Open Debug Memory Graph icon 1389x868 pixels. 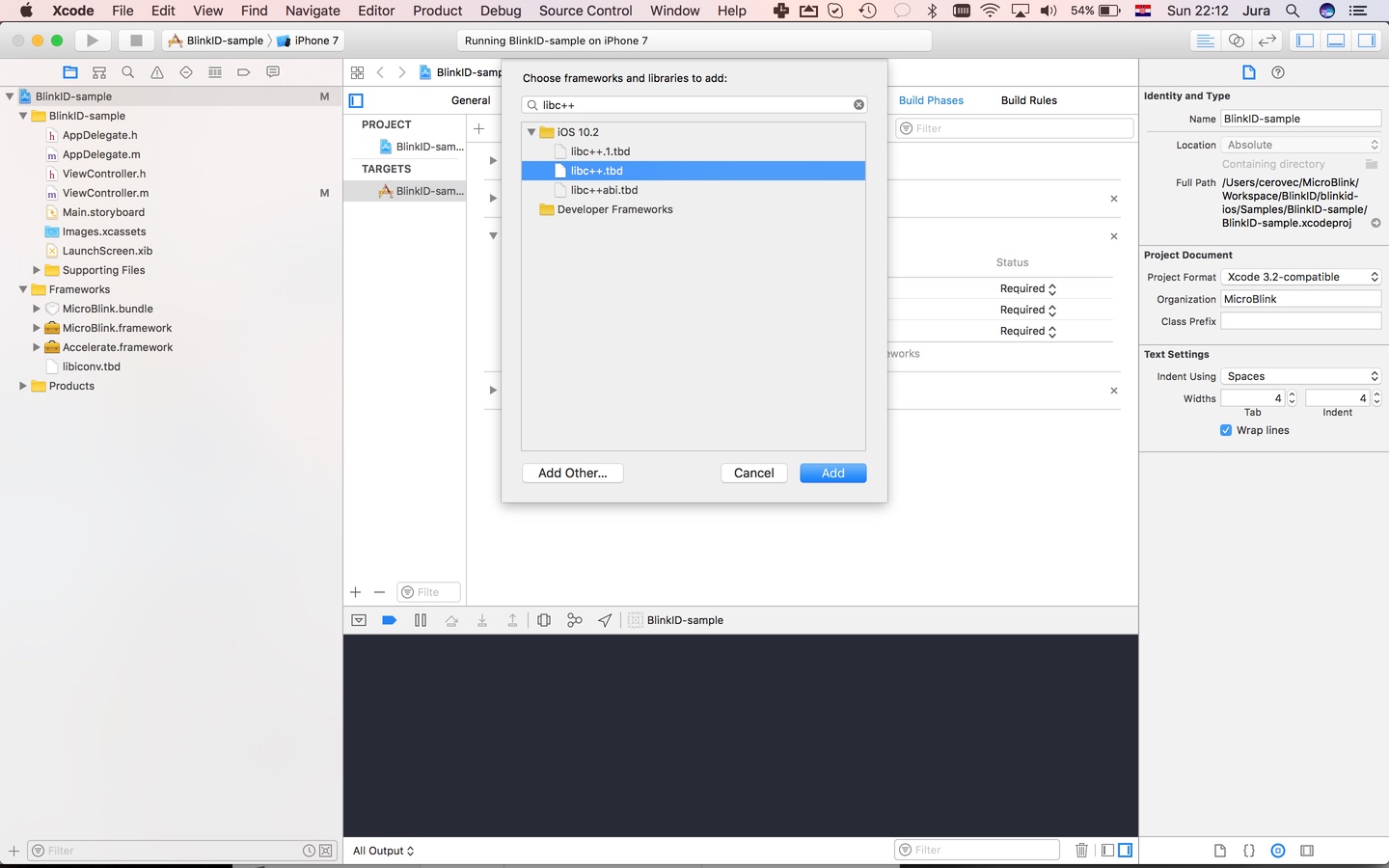tap(575, 620)
